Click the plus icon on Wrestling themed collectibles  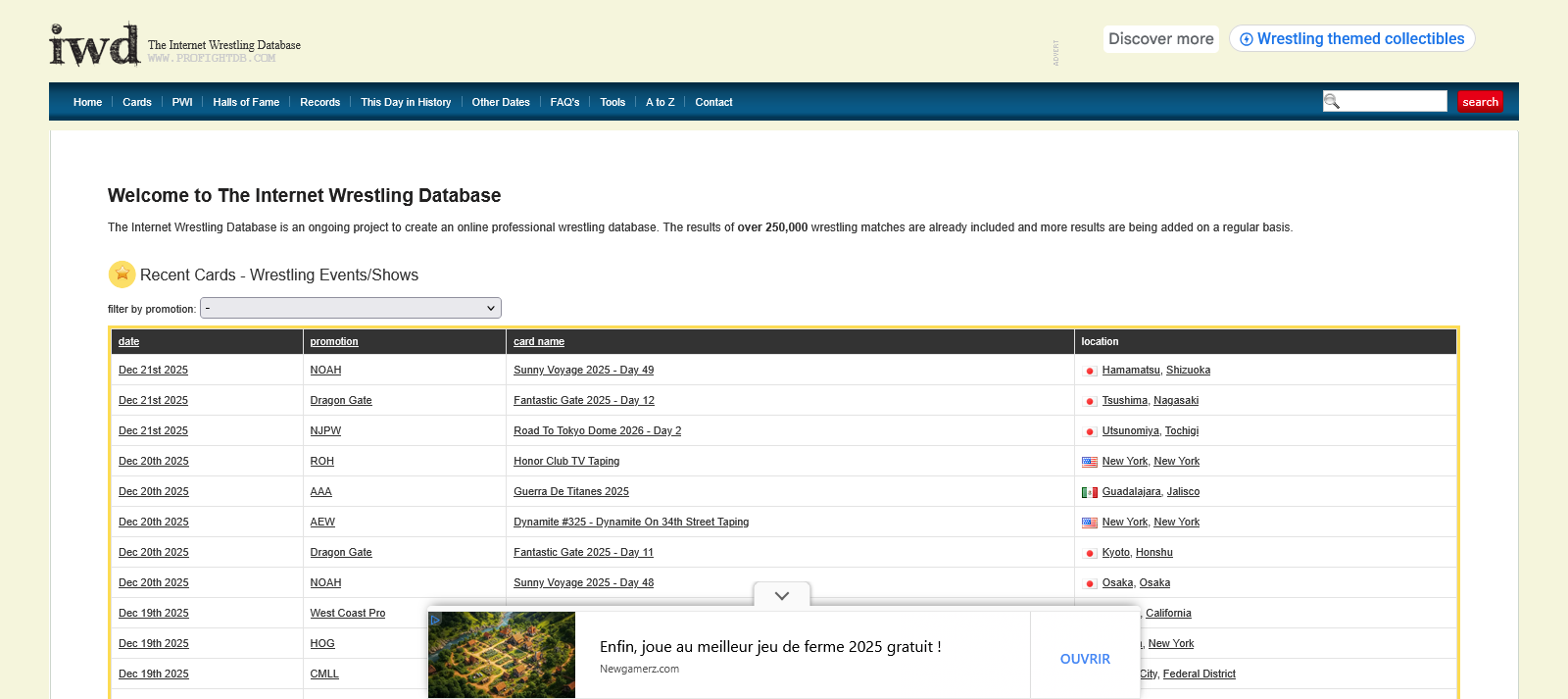(1247, 39)
